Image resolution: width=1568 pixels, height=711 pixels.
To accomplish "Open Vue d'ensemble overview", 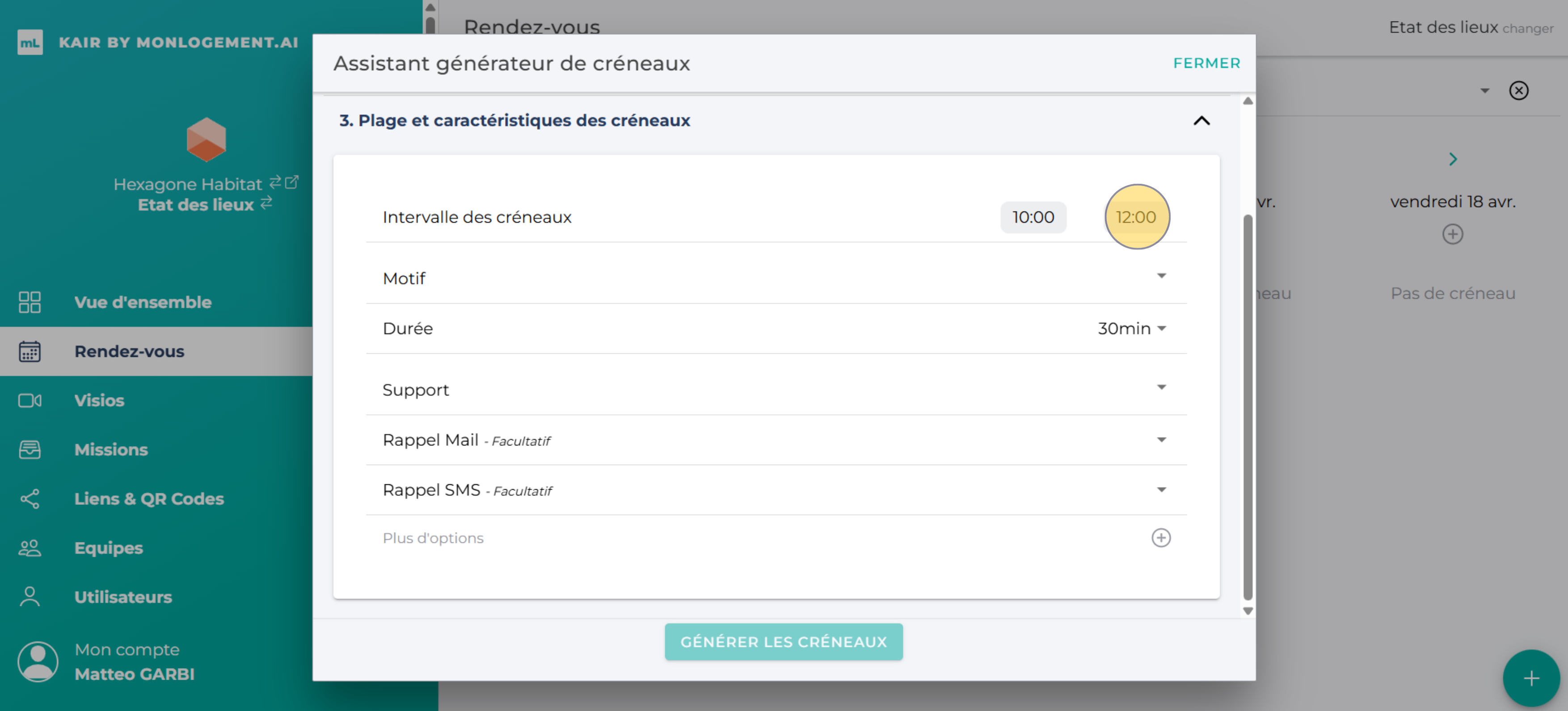I will pyautogui.click(x=143, y=302).
